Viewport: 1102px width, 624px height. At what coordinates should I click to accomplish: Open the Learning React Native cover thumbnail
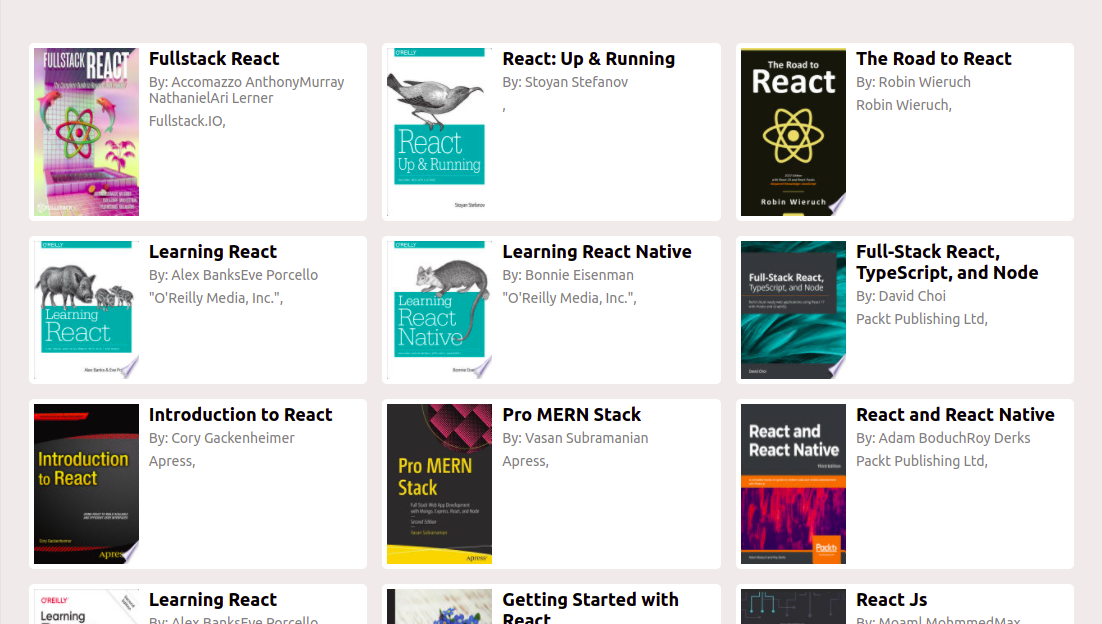[439, 309]
